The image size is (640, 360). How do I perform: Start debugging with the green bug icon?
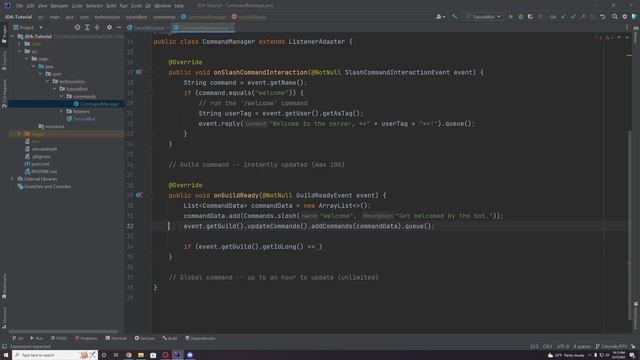tap(520, 17)
